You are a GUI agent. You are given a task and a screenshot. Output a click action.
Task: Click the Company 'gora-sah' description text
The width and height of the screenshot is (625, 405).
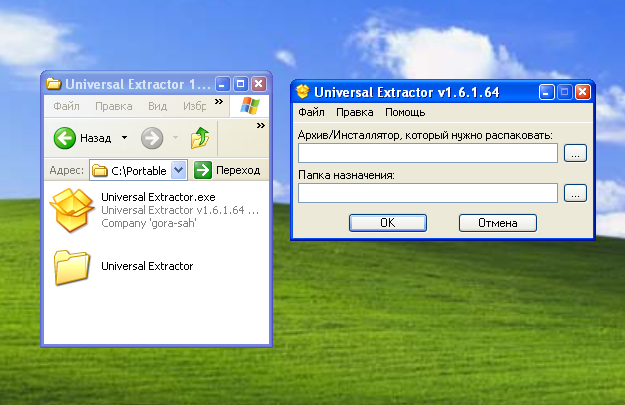click(149, 223)
